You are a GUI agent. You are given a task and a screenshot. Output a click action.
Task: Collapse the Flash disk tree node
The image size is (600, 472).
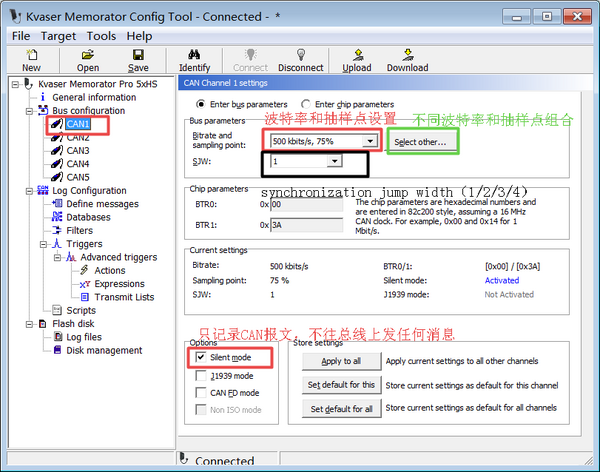[29, 324]
